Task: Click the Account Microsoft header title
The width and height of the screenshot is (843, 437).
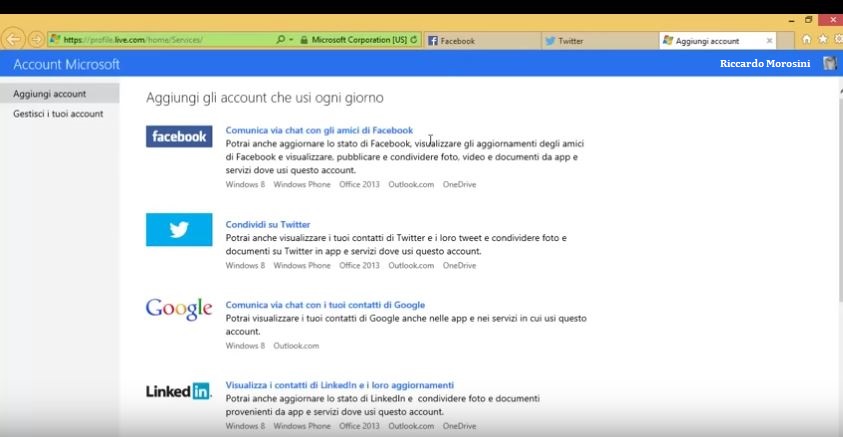Action: pyautogui.click(x=67, y=65)
